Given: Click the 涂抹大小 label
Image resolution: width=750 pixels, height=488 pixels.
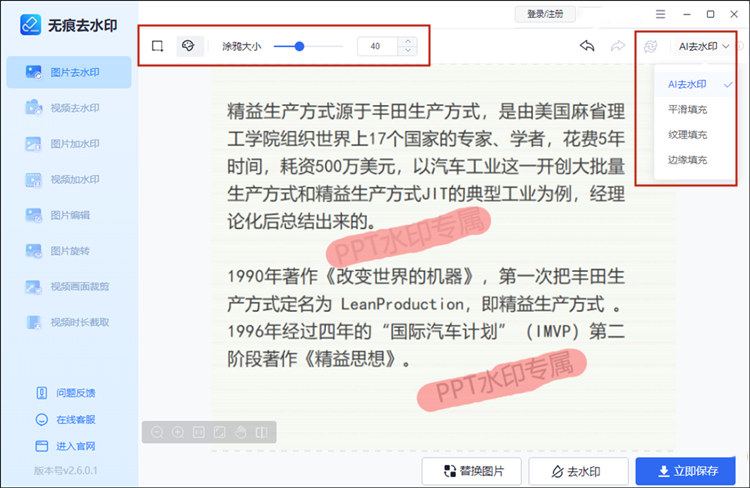Looking at the screenshot, I should click(242, 46).
